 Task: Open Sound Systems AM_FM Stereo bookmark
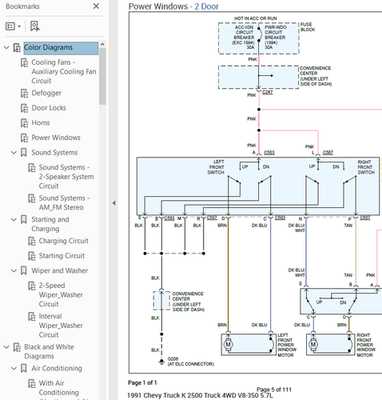point(64,203)
